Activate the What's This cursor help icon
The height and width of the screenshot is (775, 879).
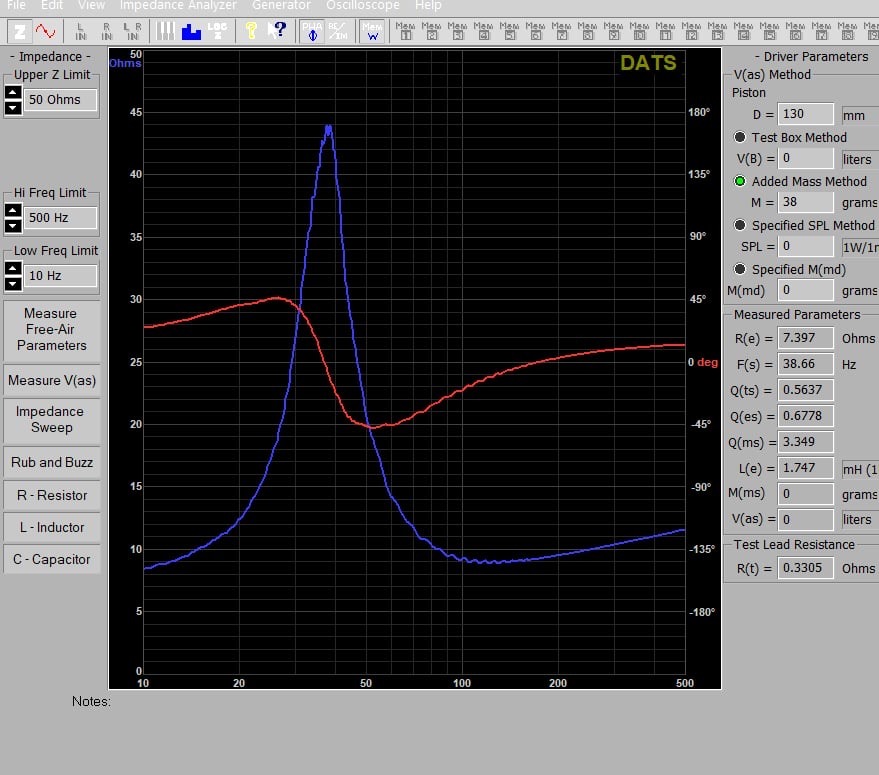point(277,31)
